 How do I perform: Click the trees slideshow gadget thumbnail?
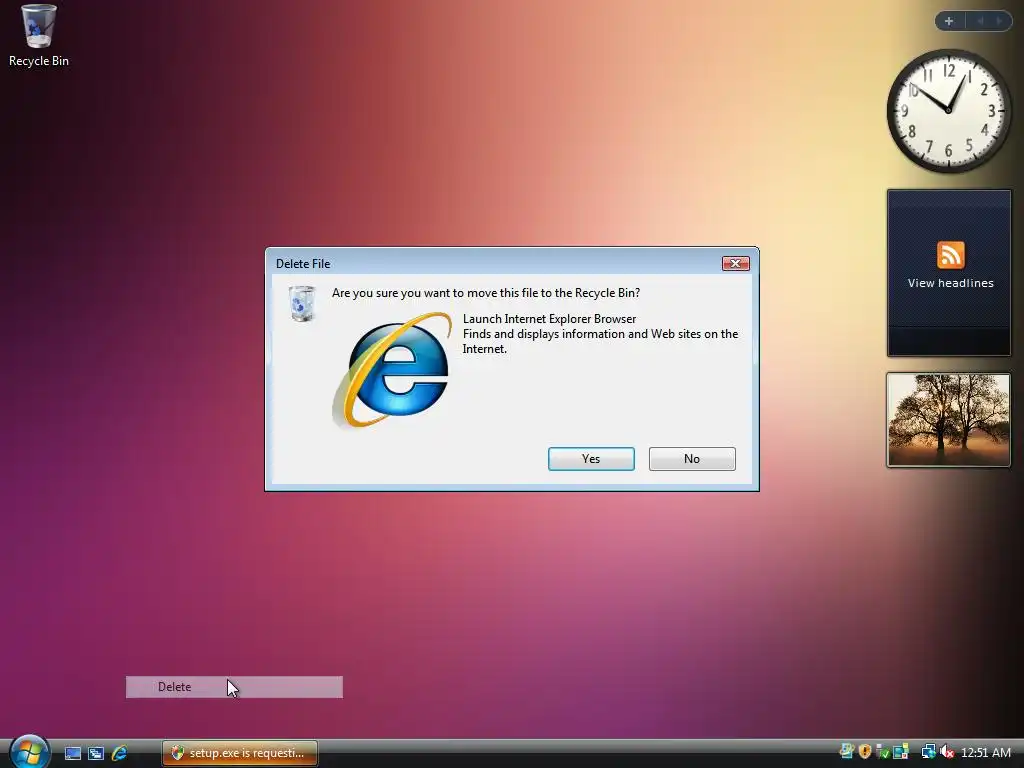click(x=948, y=420)
